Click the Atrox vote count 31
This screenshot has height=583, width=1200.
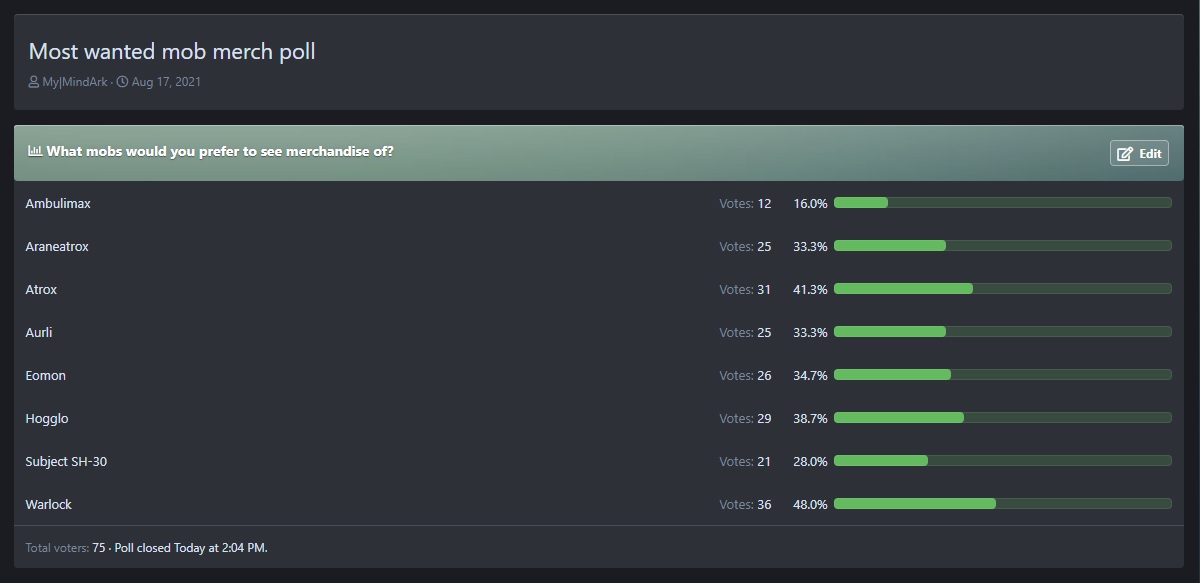pyautogui.click(x=764, y=290)
